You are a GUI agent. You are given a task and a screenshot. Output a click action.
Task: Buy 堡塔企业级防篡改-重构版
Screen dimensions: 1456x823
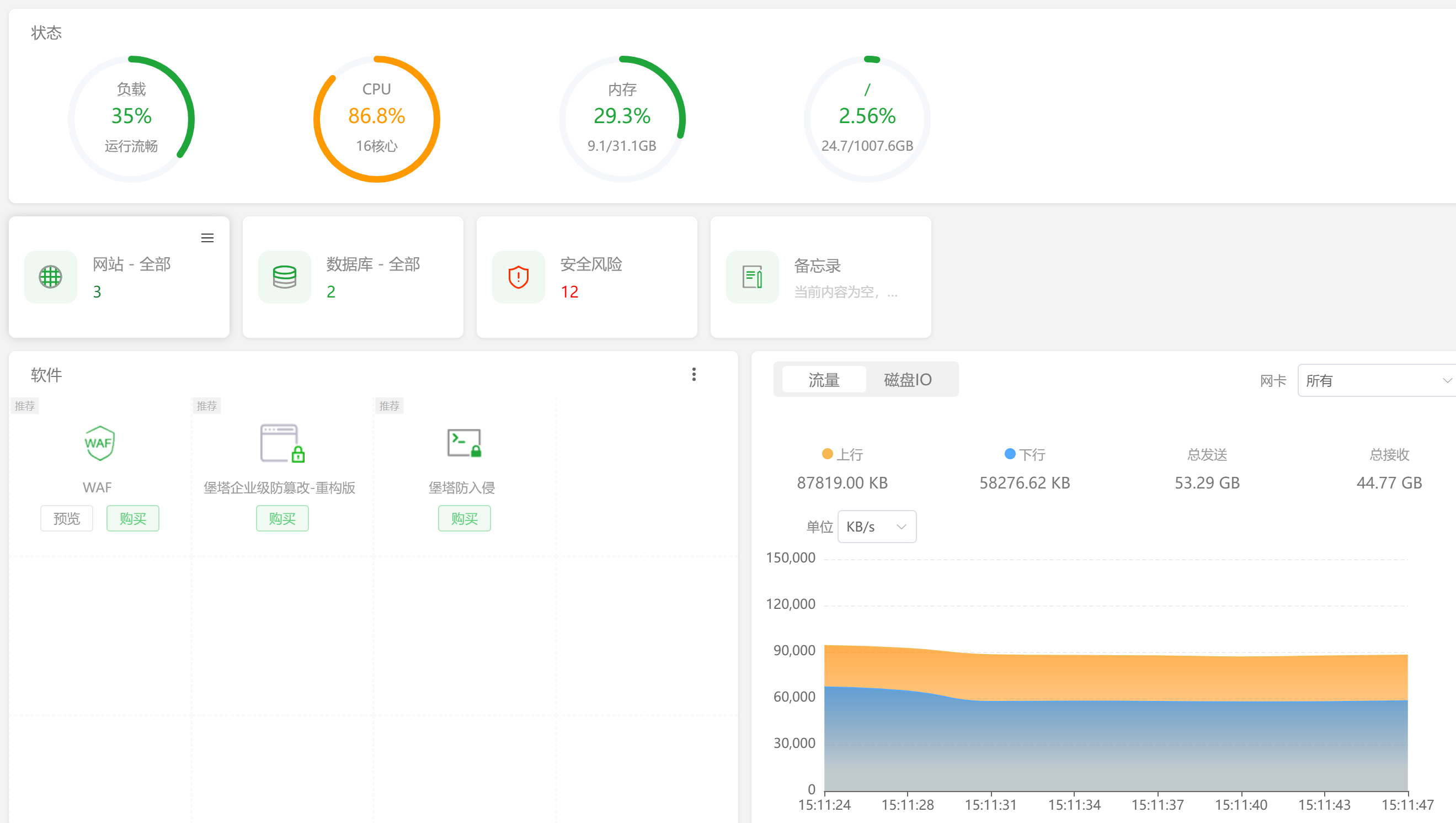282,519
